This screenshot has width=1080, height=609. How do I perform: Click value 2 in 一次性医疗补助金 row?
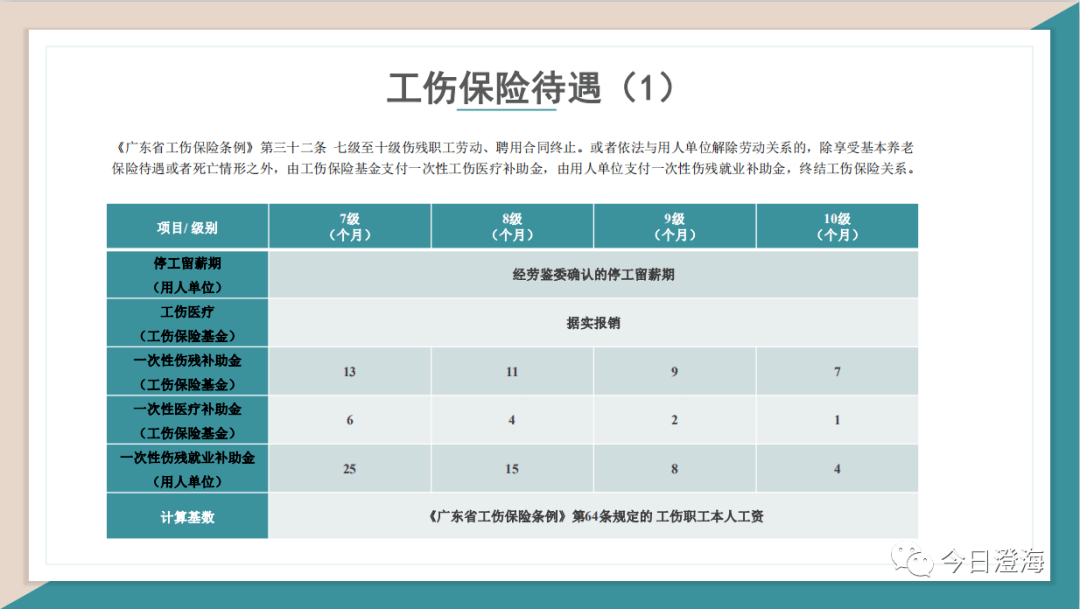click(674, 420)
